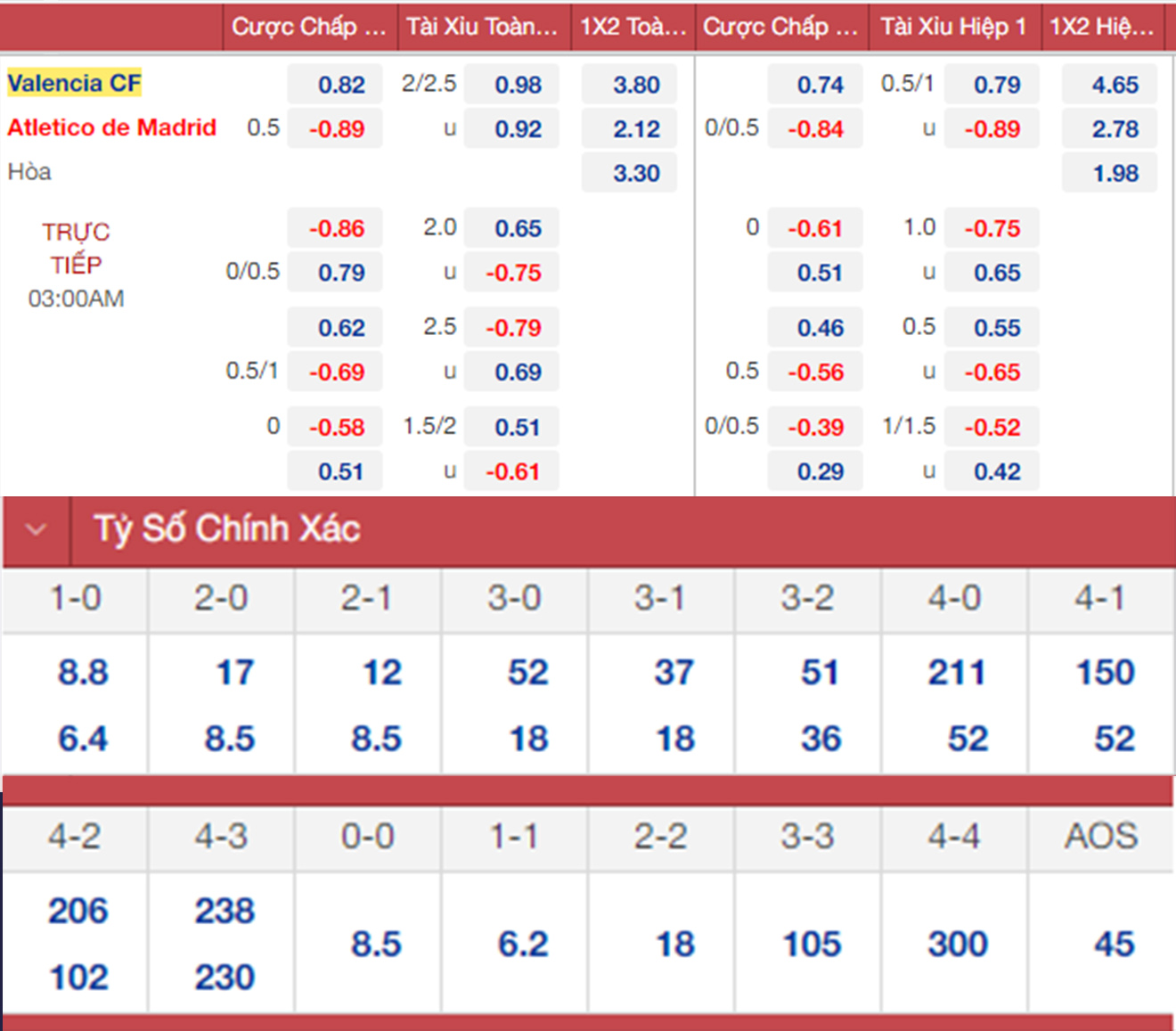The image size is (1176, 1031).
Task: Click the Valencia CF team name
Action: (x=74, y=84)
